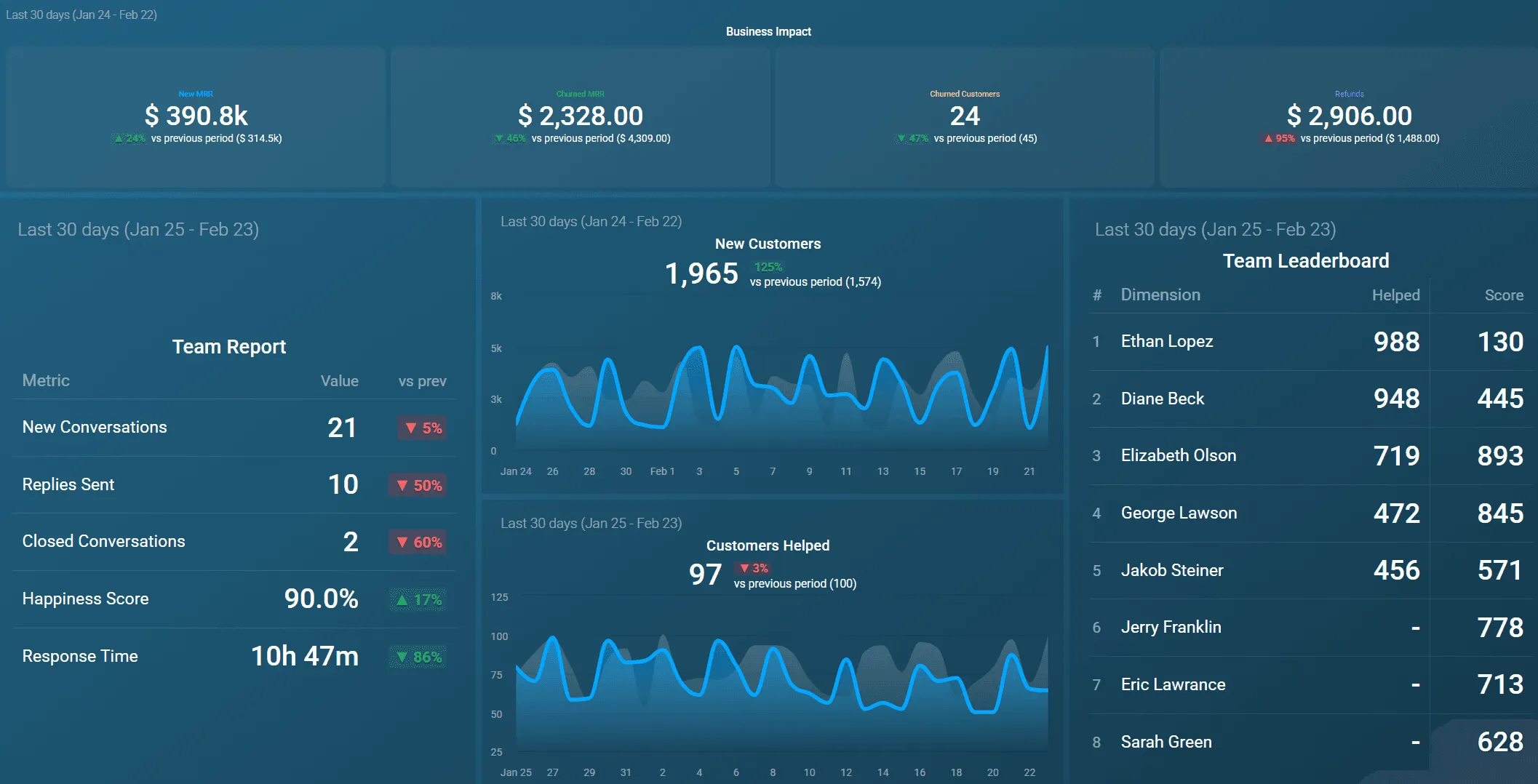
Task: Sort leaderboard by Helped column header
Action: click(1395, 295)
